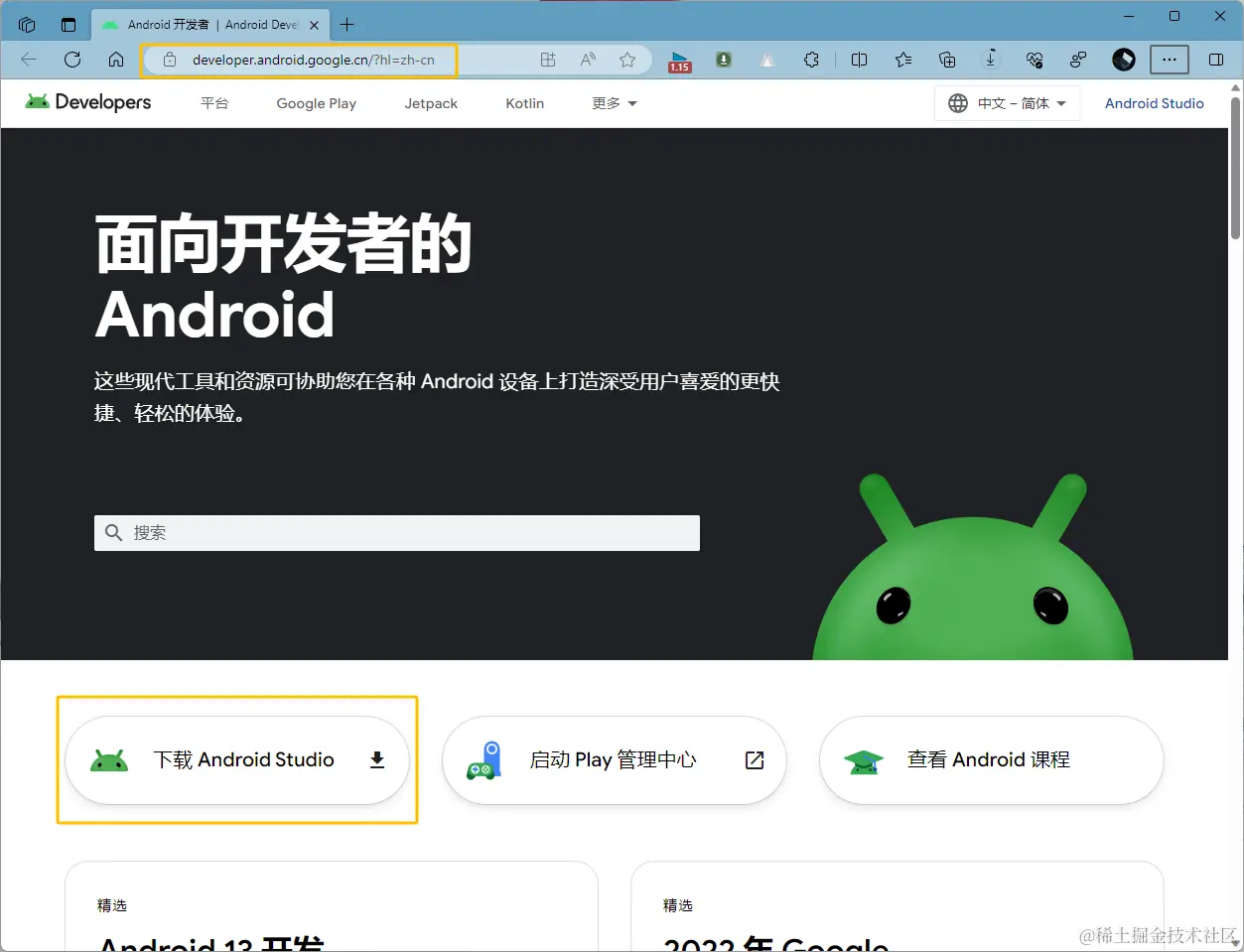
Task: Open the grey triangle extension icon
Action: [767, 60]
